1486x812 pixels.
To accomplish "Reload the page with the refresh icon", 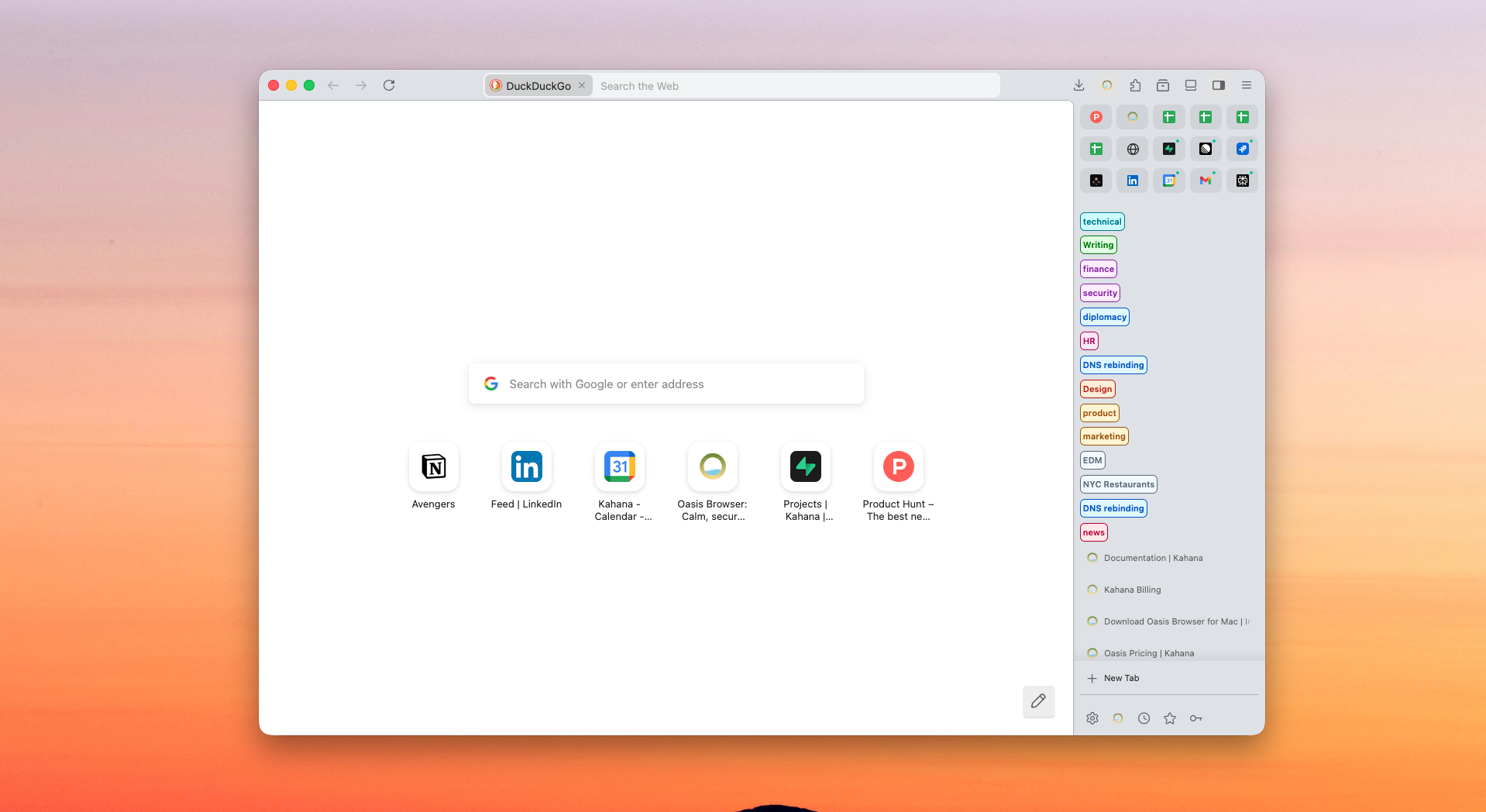I will point(389,85).
